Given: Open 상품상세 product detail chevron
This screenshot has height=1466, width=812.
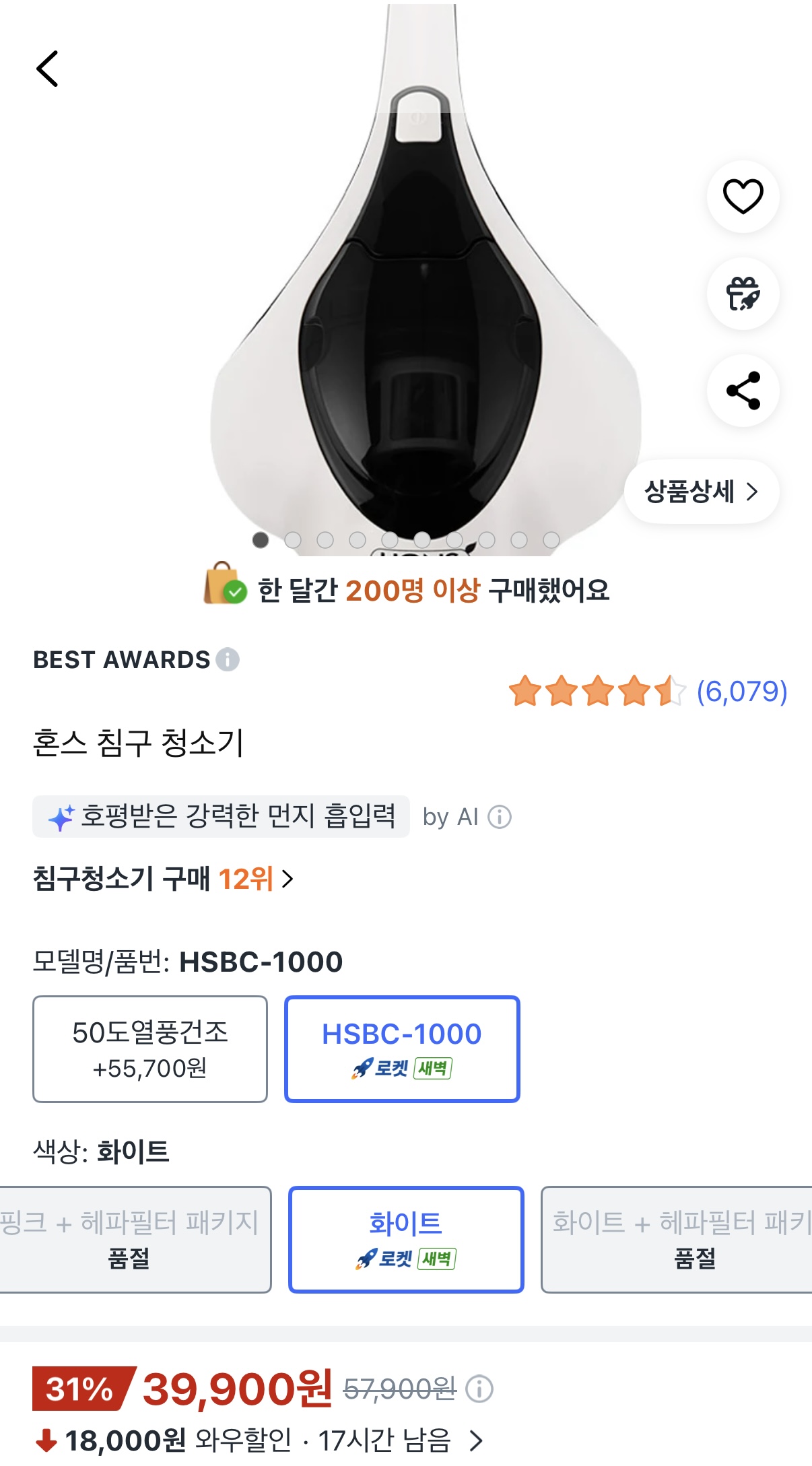Looking at the screenshot, I should pyautogui.click(x=702, y=492).
